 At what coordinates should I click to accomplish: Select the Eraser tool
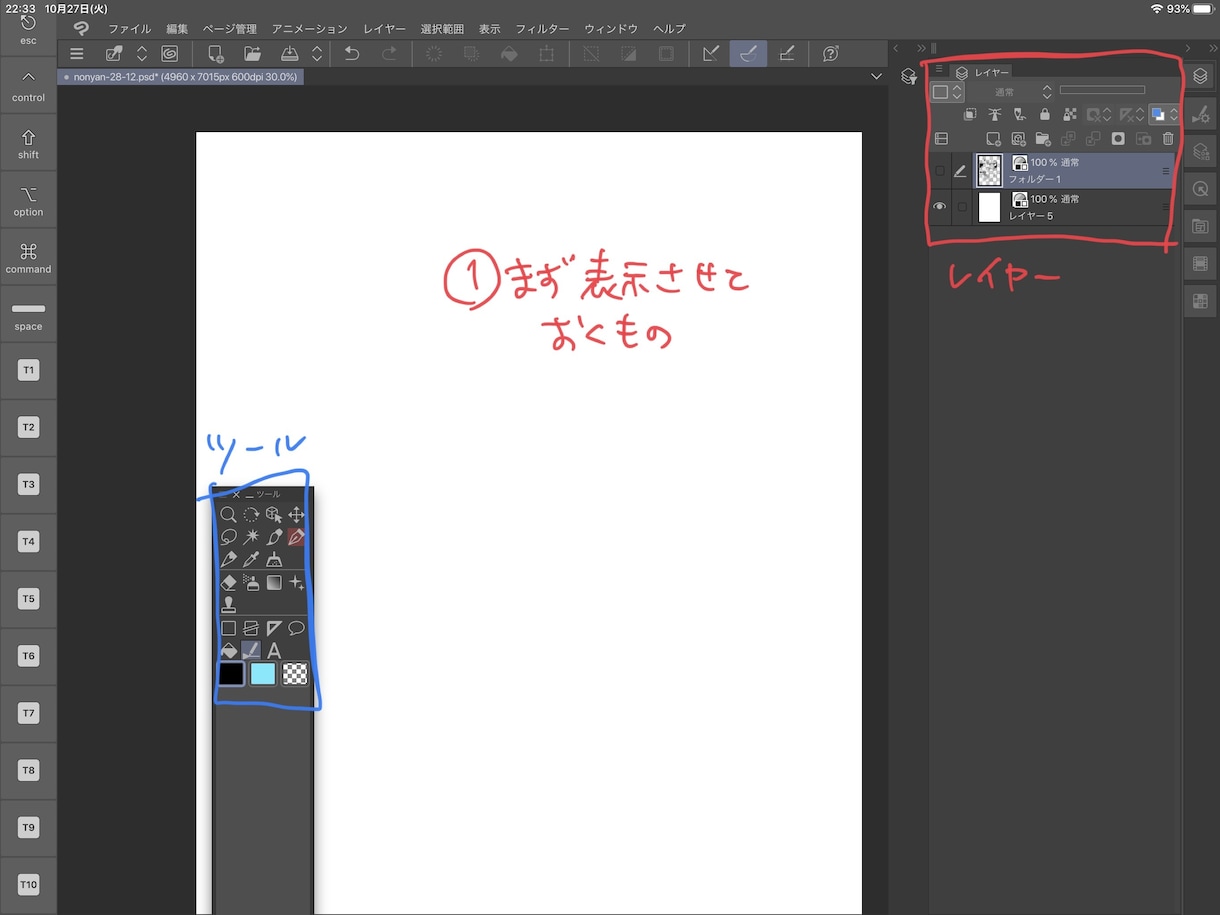pyautogui.click(x=229, y=582)
